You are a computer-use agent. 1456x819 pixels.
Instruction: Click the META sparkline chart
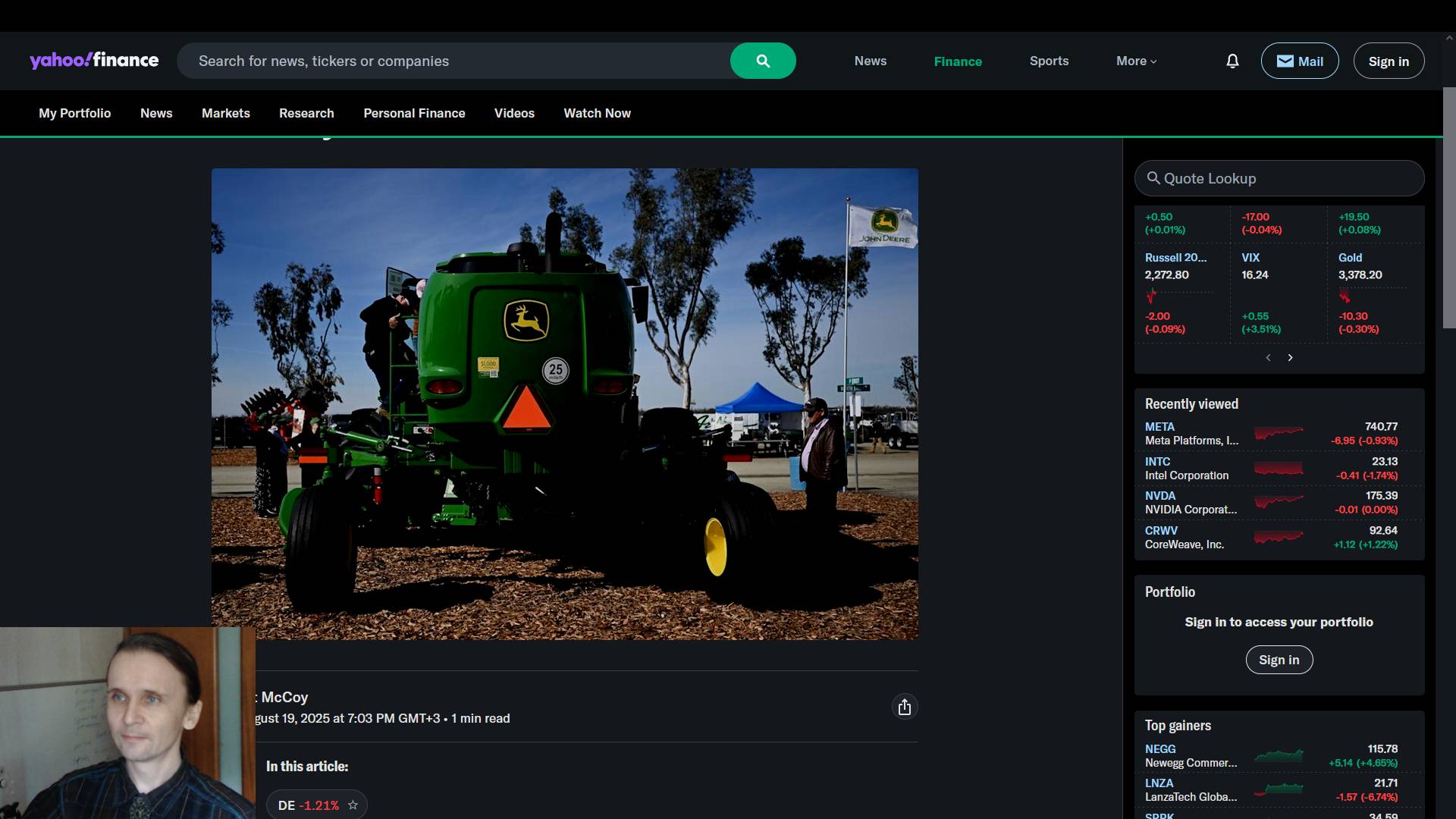pyautogui.click(x=1279, y=433)
